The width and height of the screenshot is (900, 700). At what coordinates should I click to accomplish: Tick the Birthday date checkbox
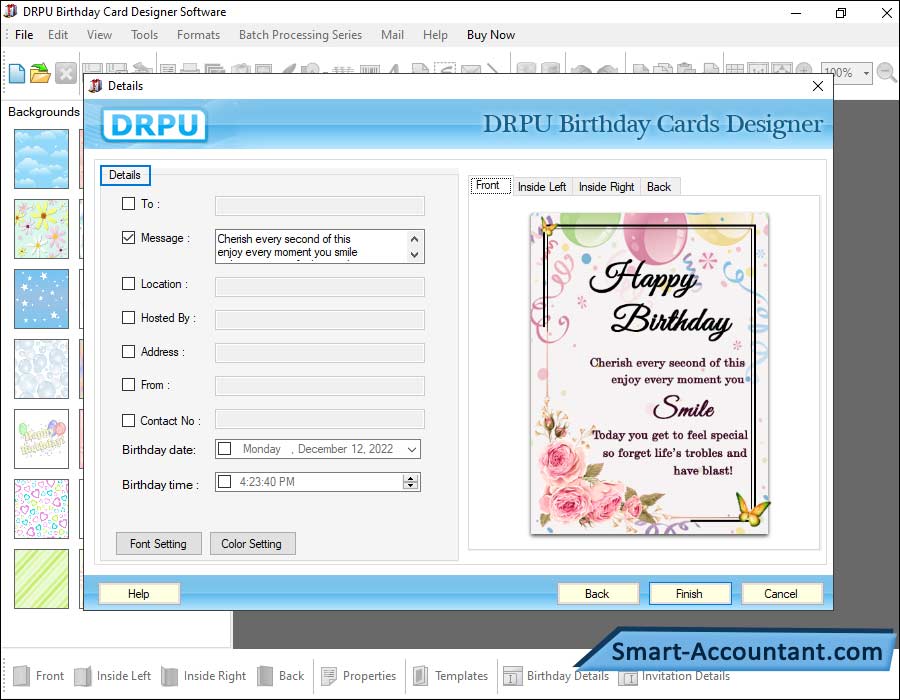(225, 449)
